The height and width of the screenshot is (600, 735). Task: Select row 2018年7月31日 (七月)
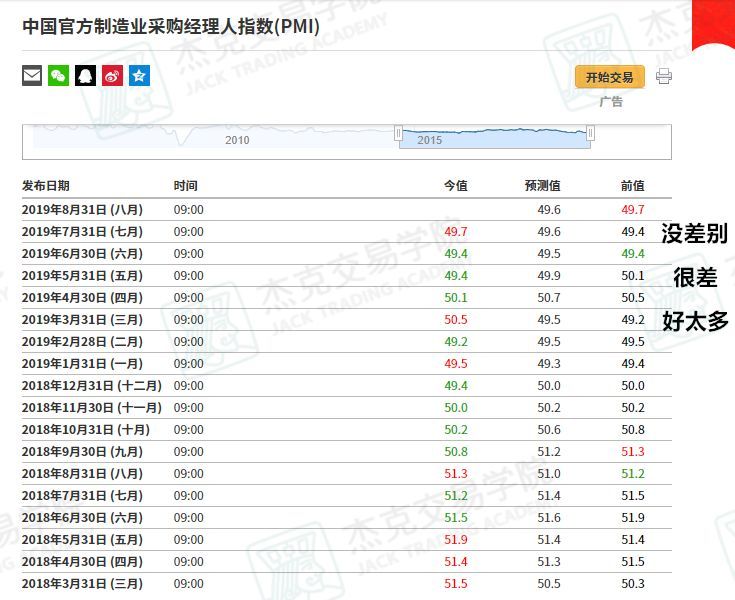point(347,496)
